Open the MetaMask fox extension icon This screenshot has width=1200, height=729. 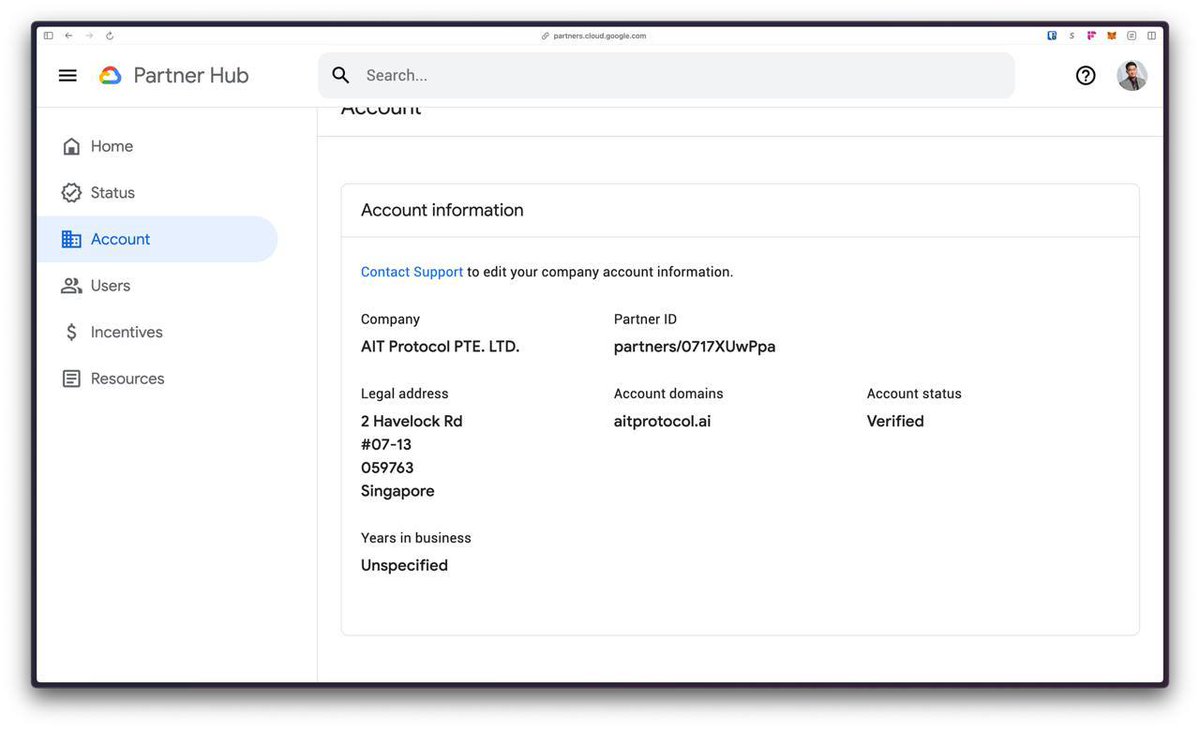tap(1112, 35)
